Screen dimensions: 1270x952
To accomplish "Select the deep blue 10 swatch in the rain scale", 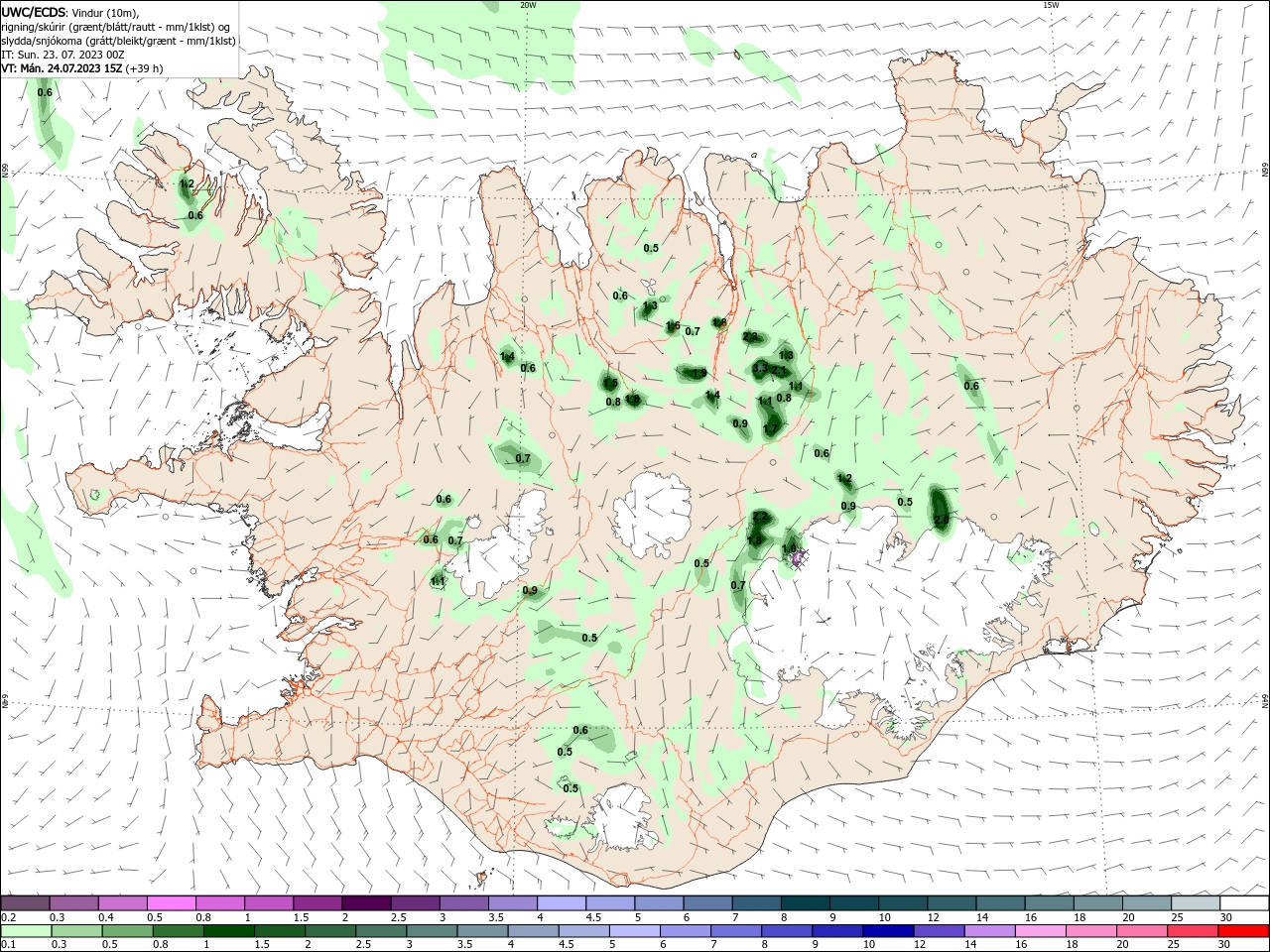I will pos(887,931).
